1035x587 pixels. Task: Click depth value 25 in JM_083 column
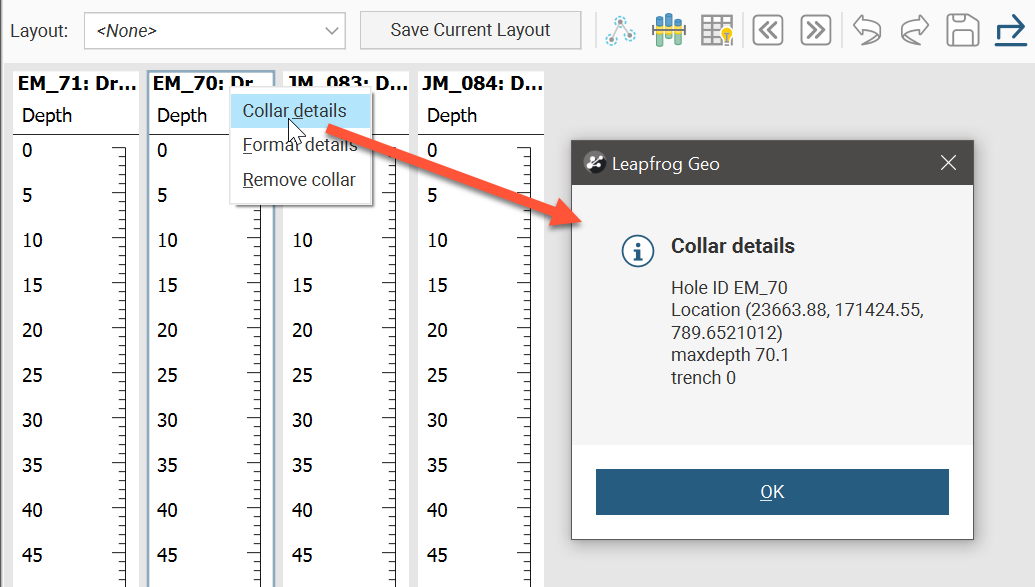[302, 376]
